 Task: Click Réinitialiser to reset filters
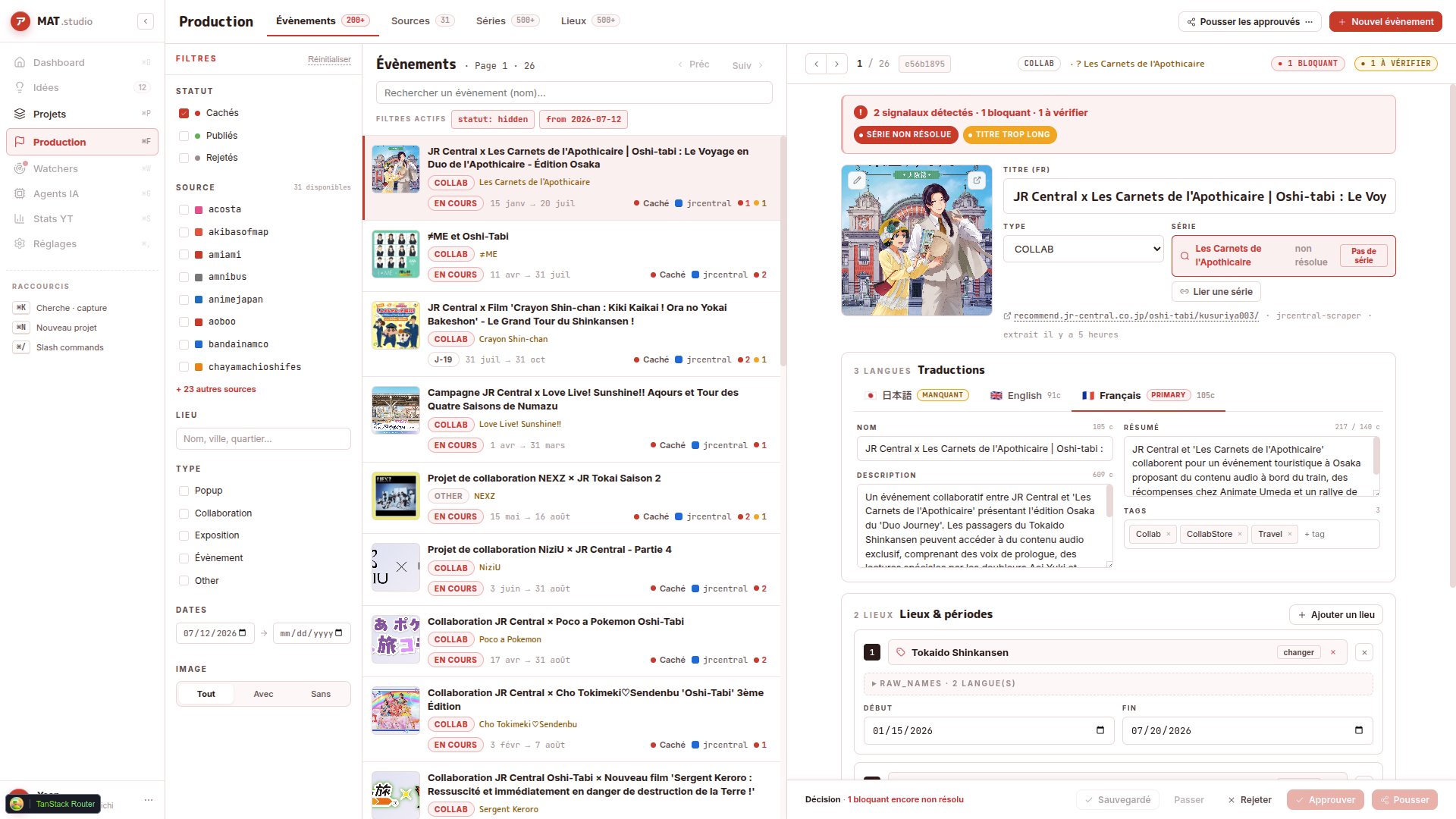[329, 59]
